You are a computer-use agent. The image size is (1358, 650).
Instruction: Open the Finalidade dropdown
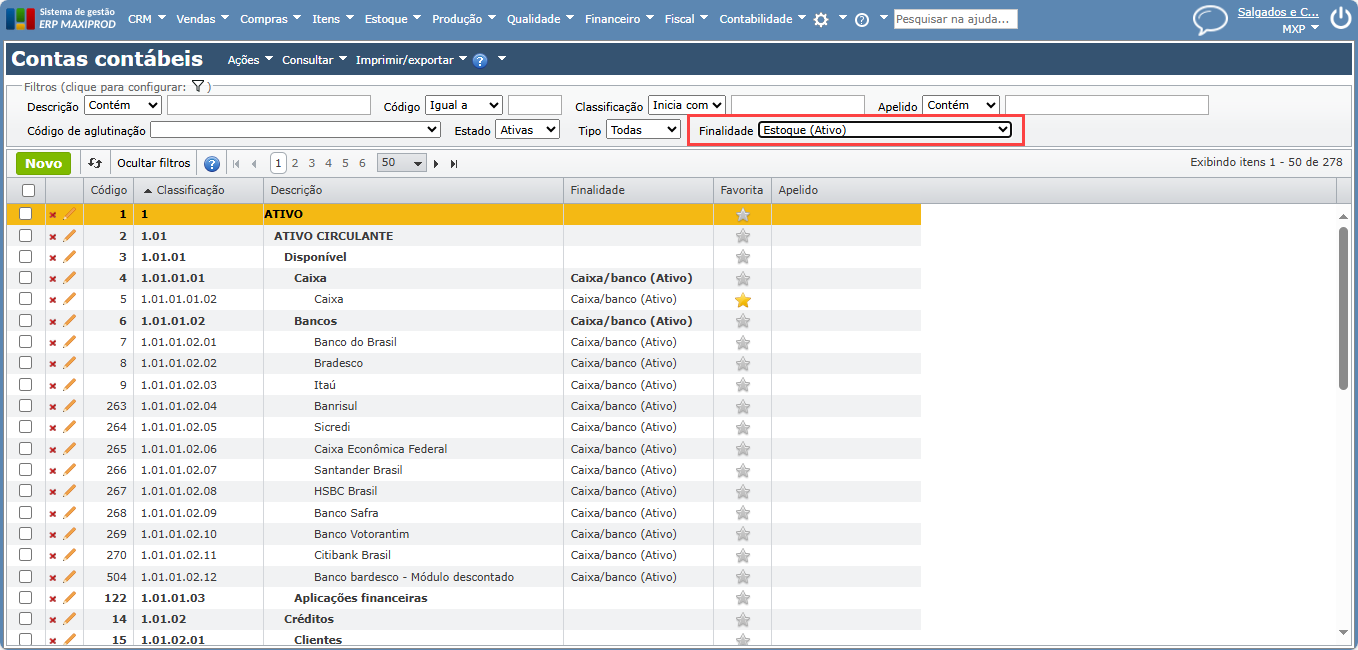tap(884, 130)
